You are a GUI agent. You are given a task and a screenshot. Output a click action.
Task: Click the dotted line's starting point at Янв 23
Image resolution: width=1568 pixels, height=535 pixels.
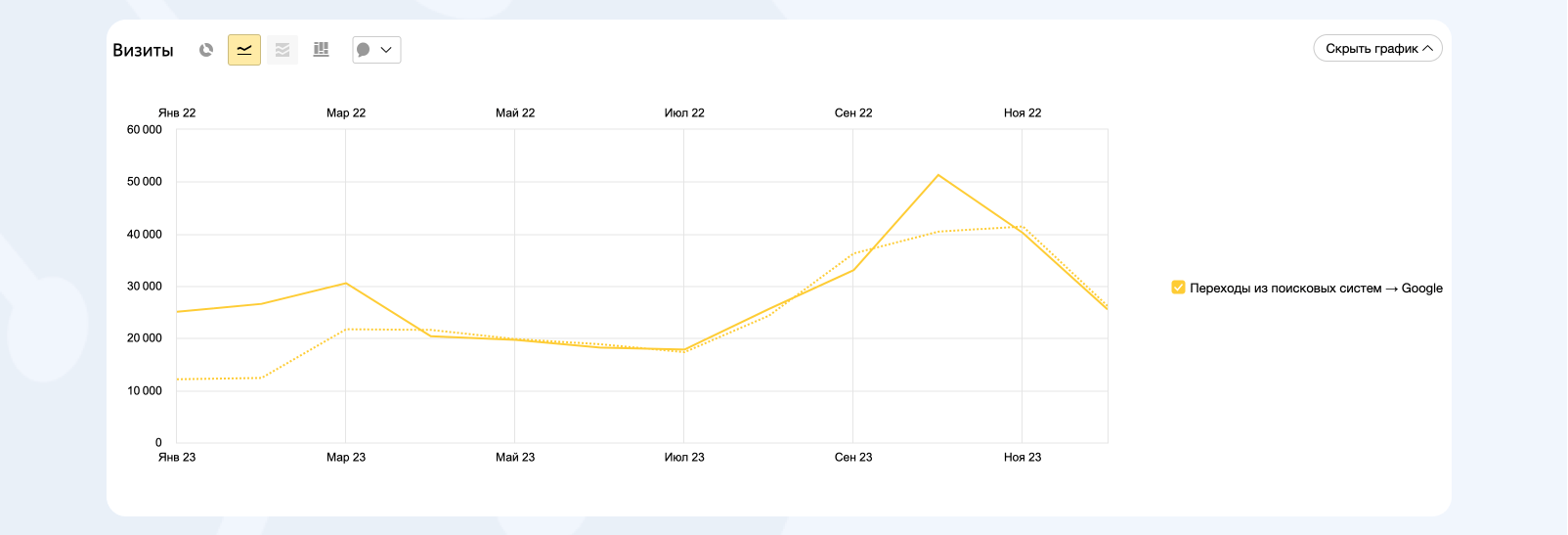click(177, 379)
